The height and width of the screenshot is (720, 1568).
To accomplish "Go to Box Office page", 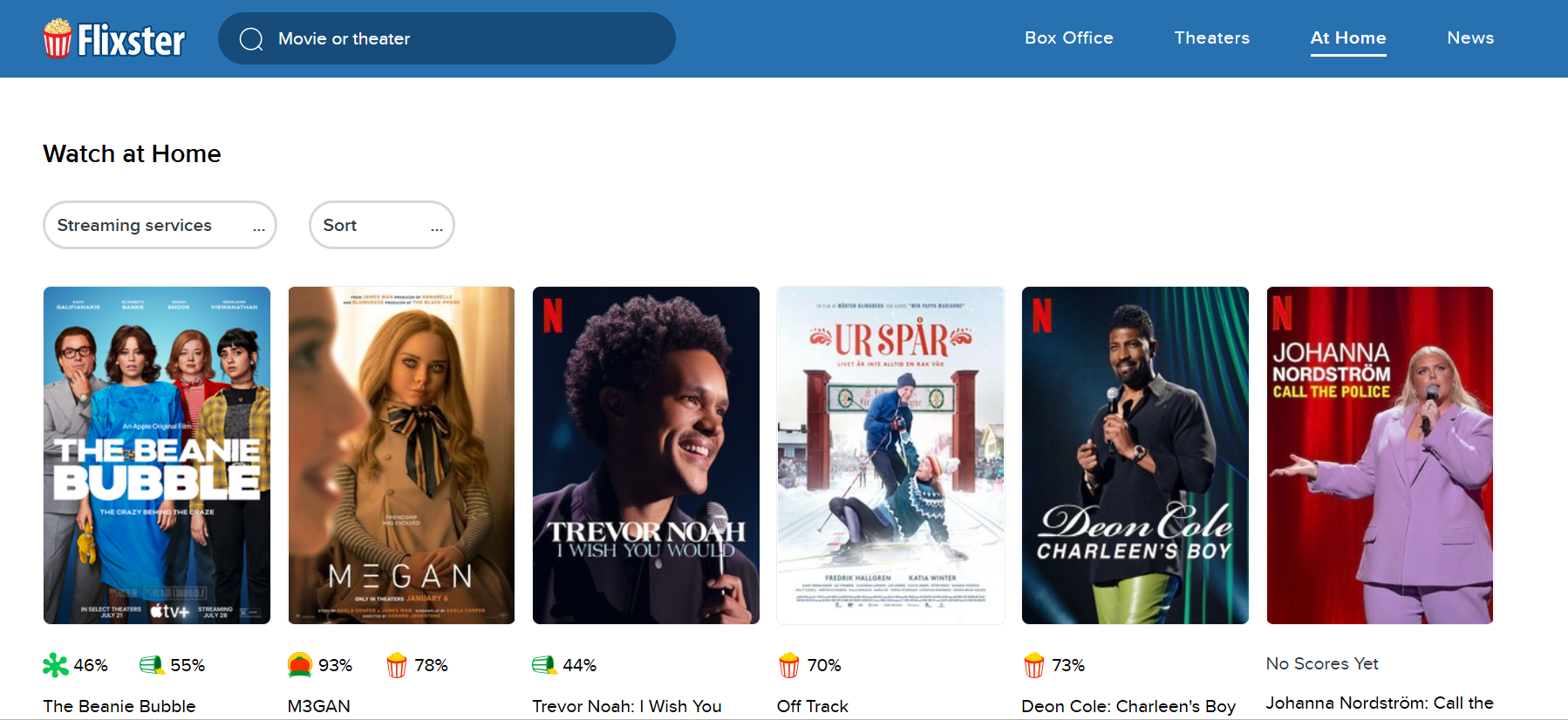I will click(1069, 37).
